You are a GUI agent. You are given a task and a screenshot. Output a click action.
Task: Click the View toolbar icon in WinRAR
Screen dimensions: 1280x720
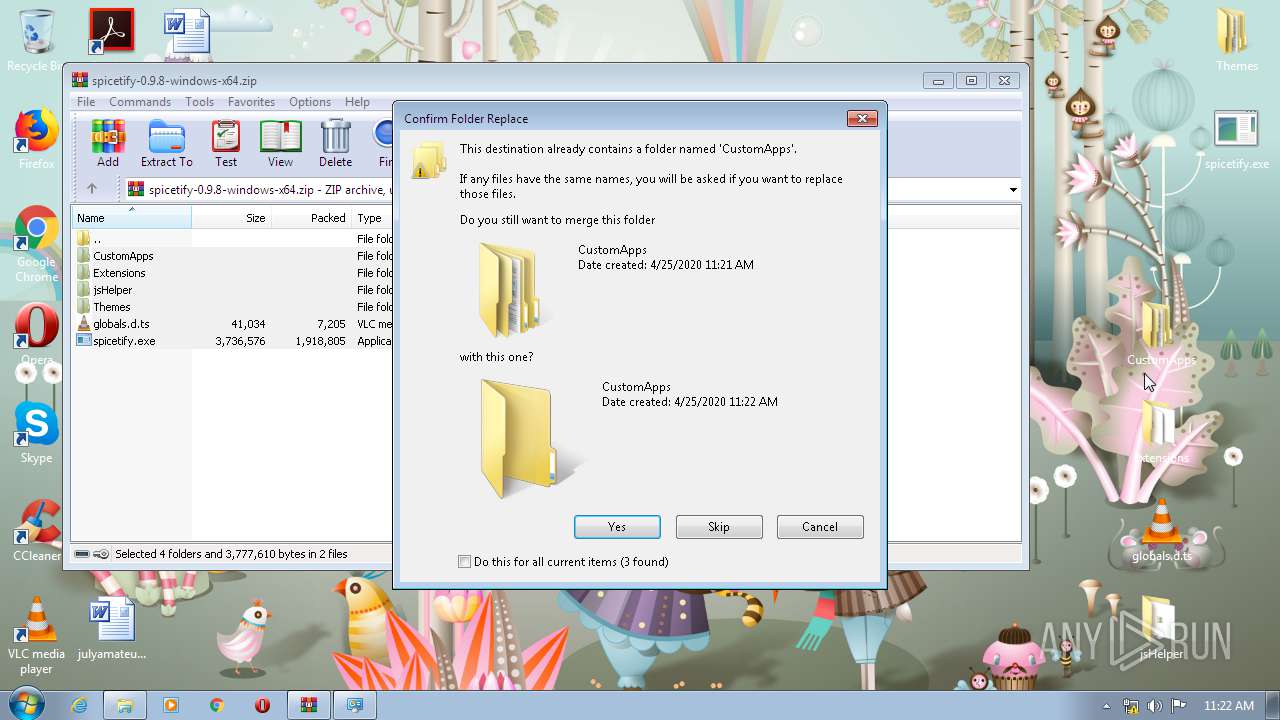[280, 143]
